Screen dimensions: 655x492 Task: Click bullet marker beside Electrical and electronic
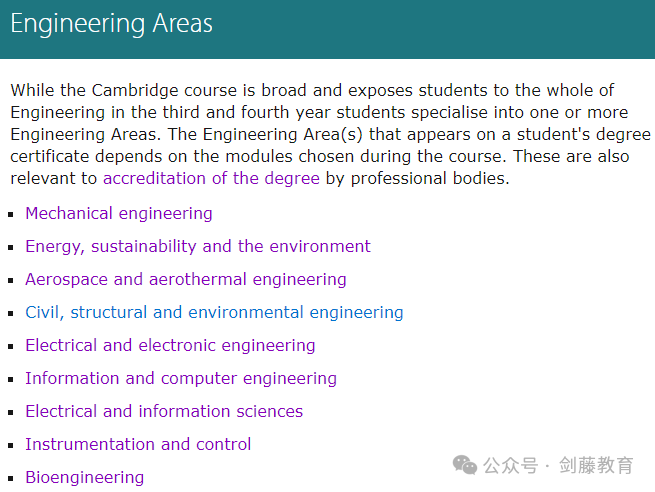coord(11,347)
